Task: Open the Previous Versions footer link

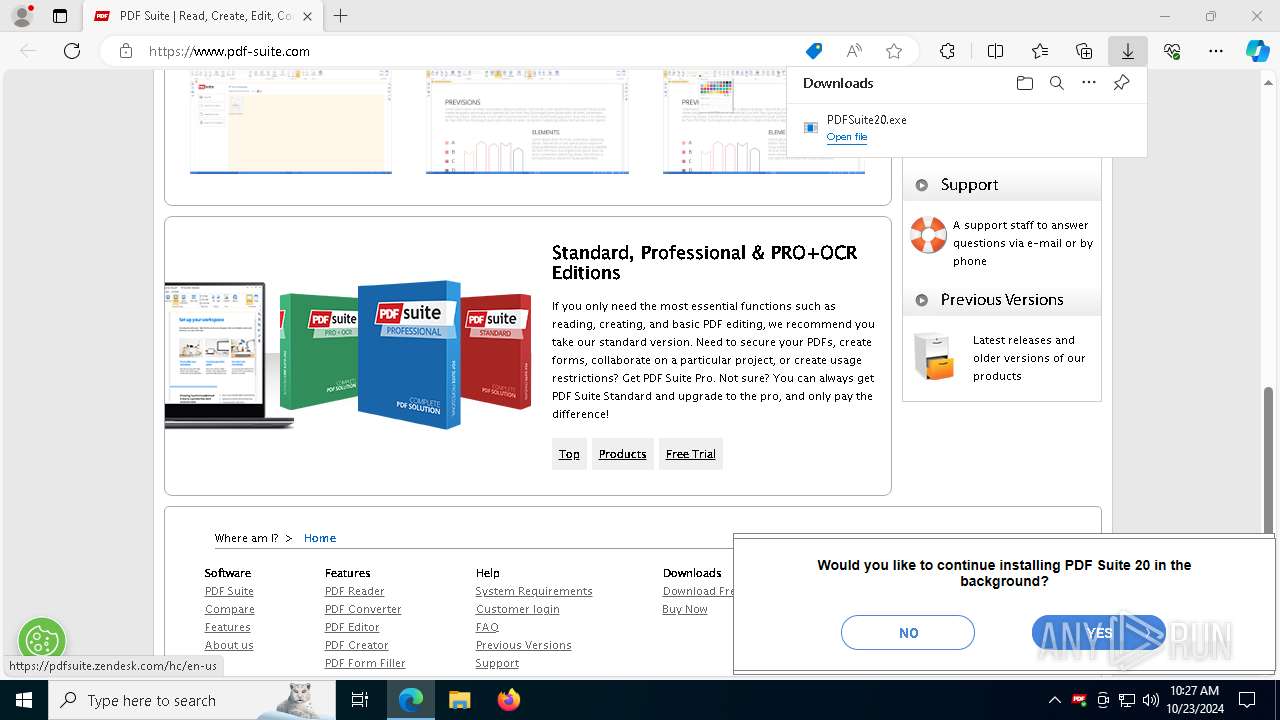Action: (523, 645)
